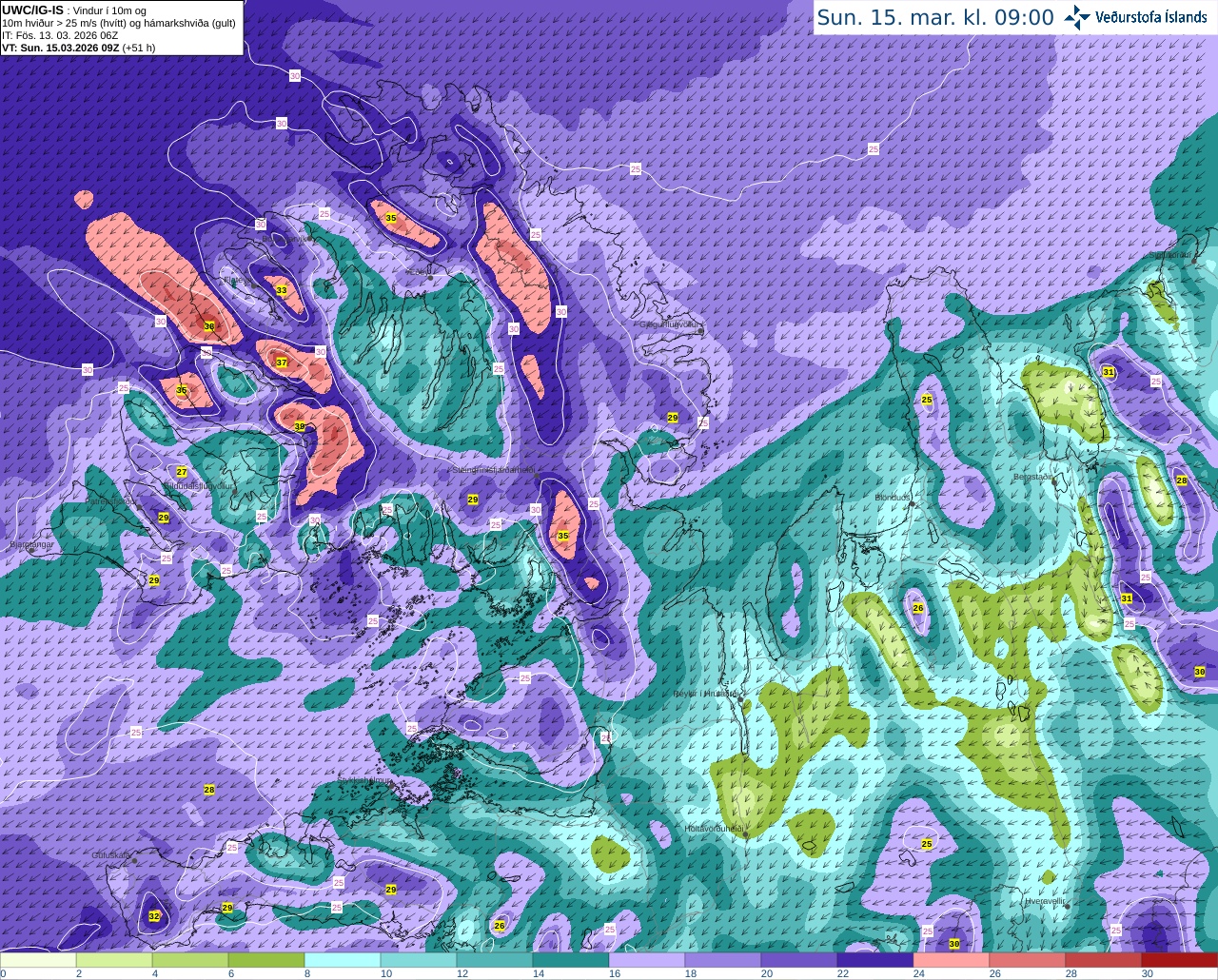Click the 16–18 m/s lavender legend swatch
1218x980 pixels.
pyautogui.click(x=647, y=960)
